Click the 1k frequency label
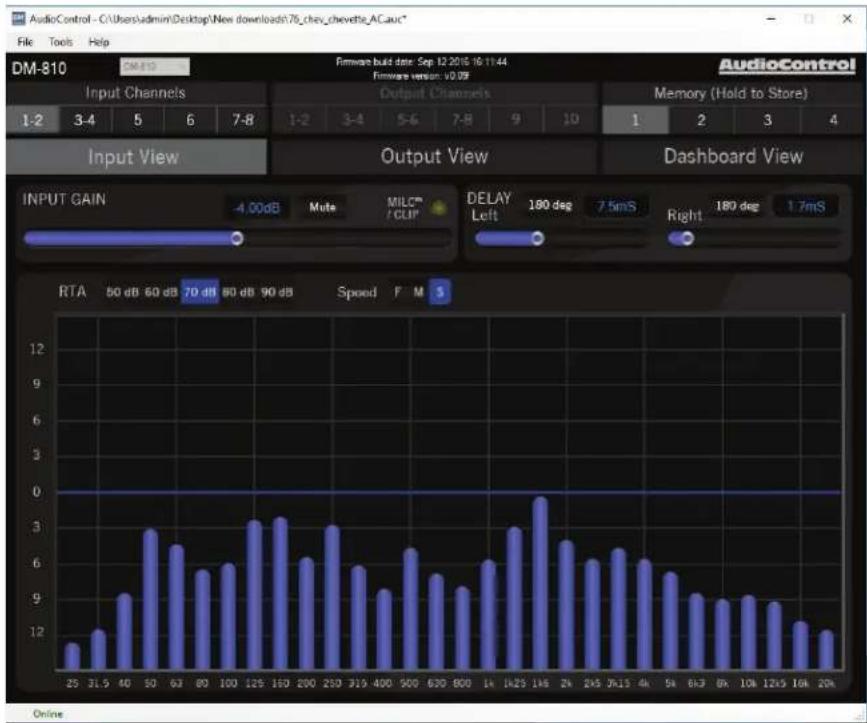 pos(489,684)
